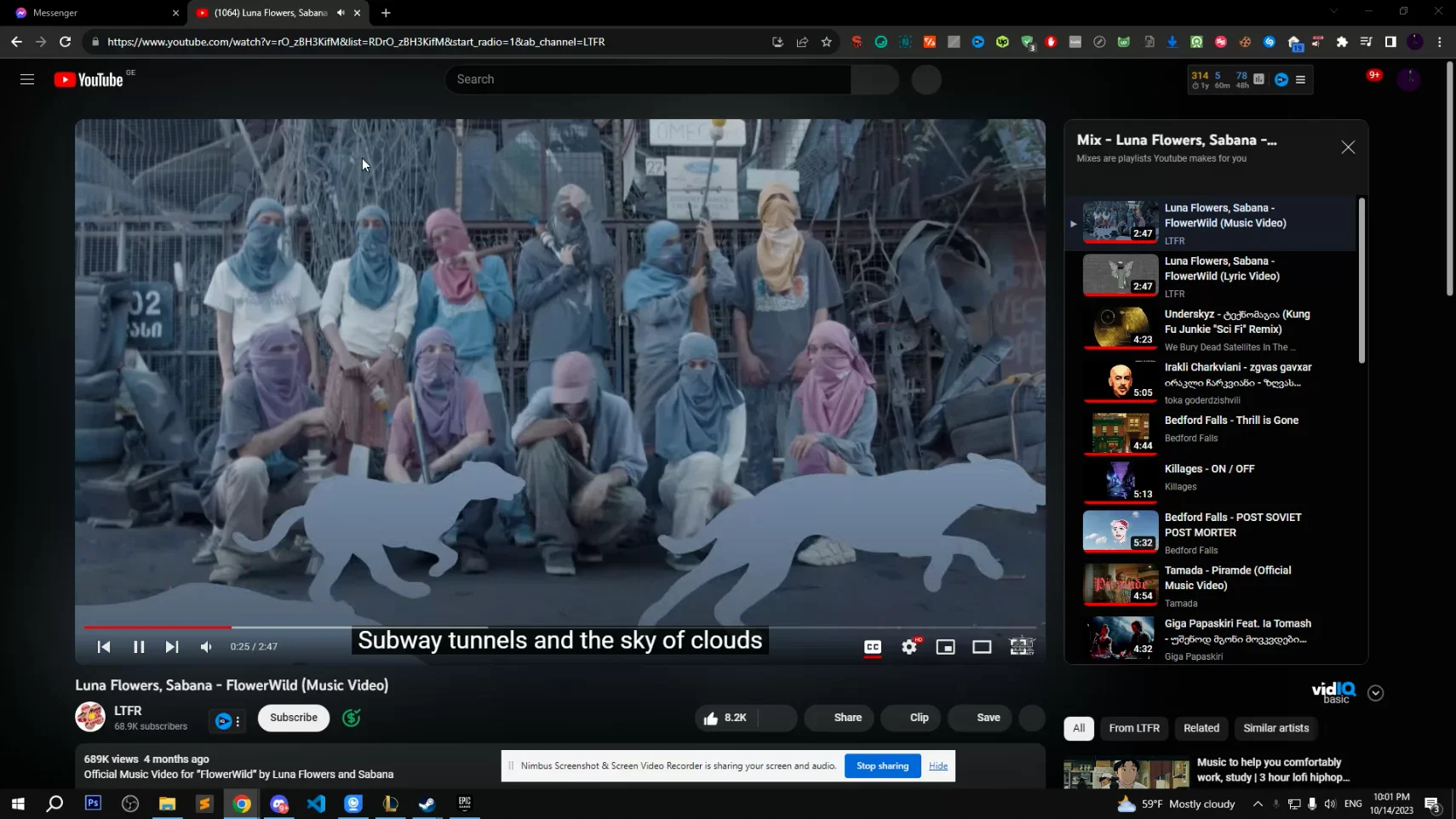
Task: Mute the video volume icon
Action: tap(204, 647)
